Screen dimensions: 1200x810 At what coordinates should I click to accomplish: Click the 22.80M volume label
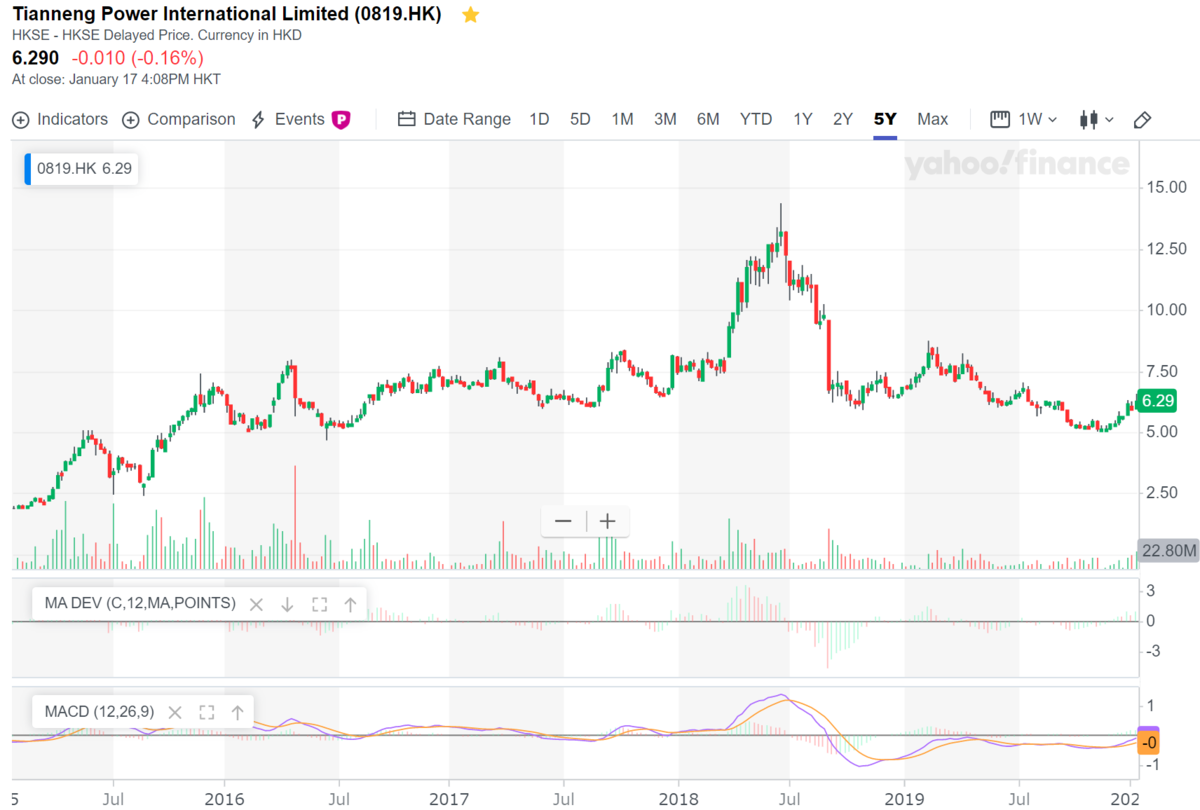tap(1167, 551)
